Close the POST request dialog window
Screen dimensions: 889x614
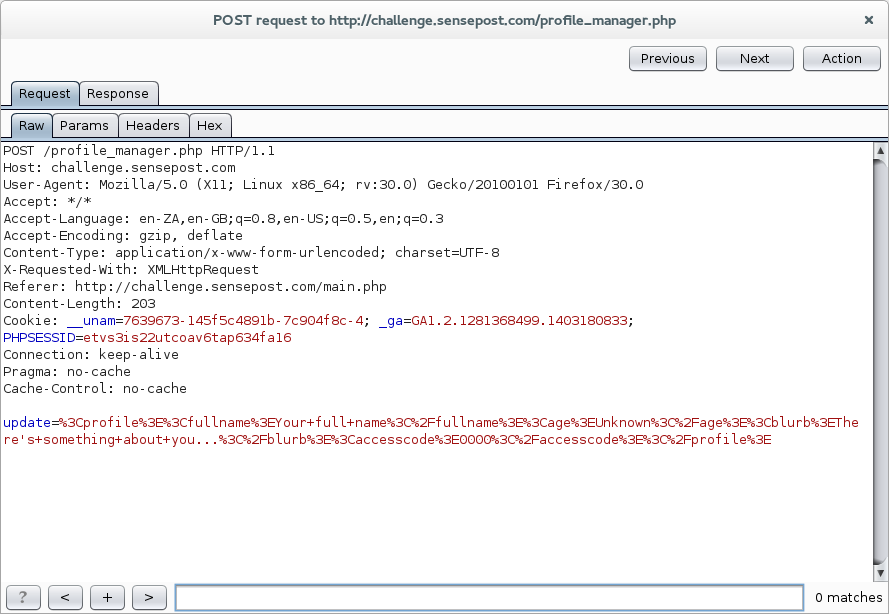[868, 19]
